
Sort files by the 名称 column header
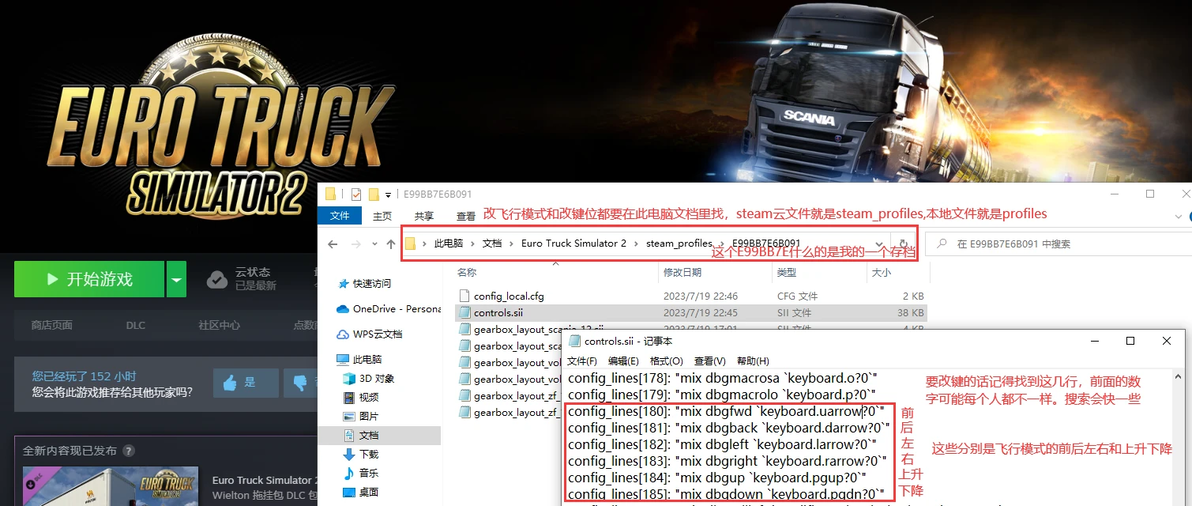click(468, 272)
